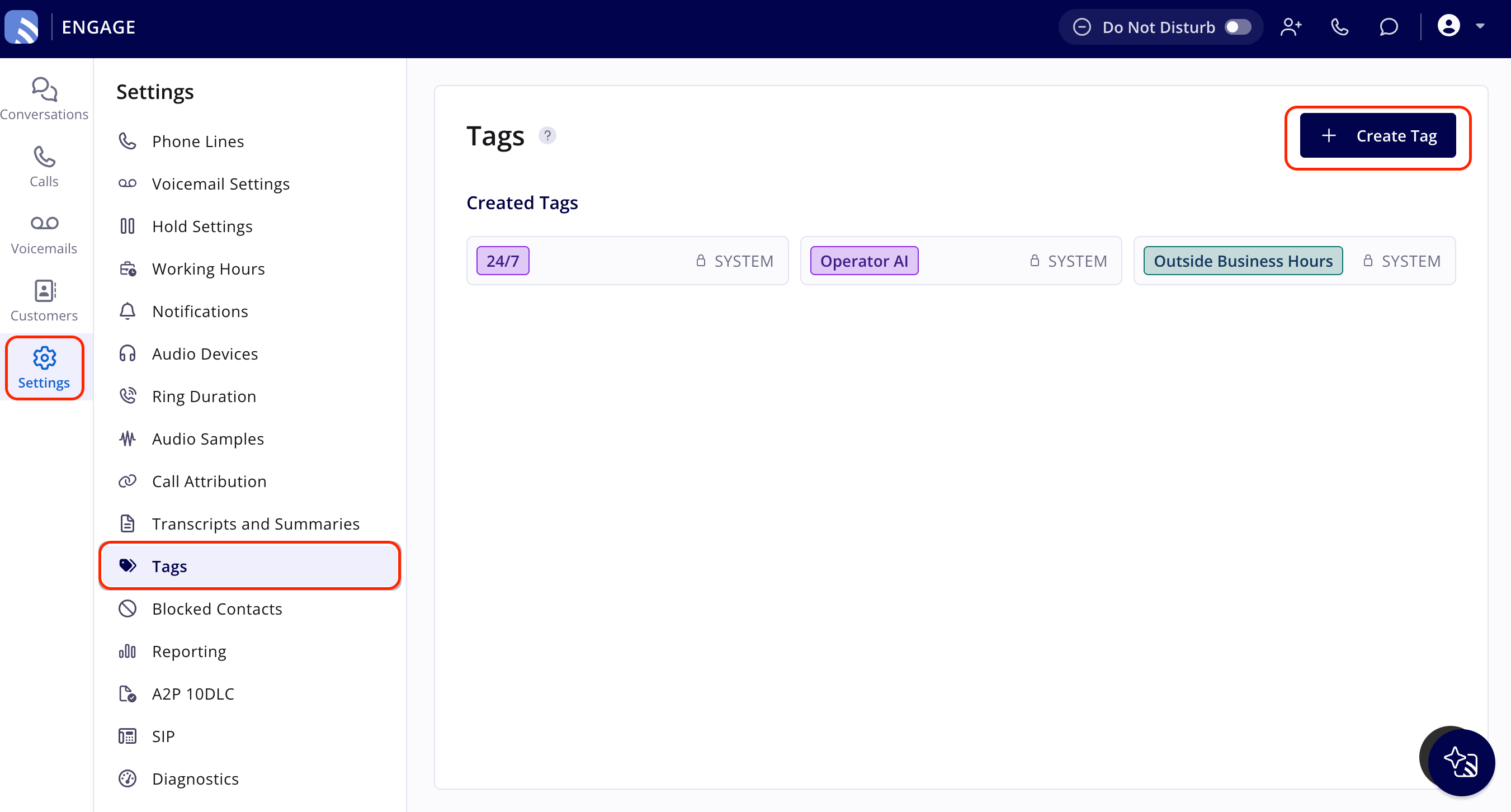Screen dimensions: 1511x812
Task: Open Diagnostics settings
Action: click(x=249, y=778)
